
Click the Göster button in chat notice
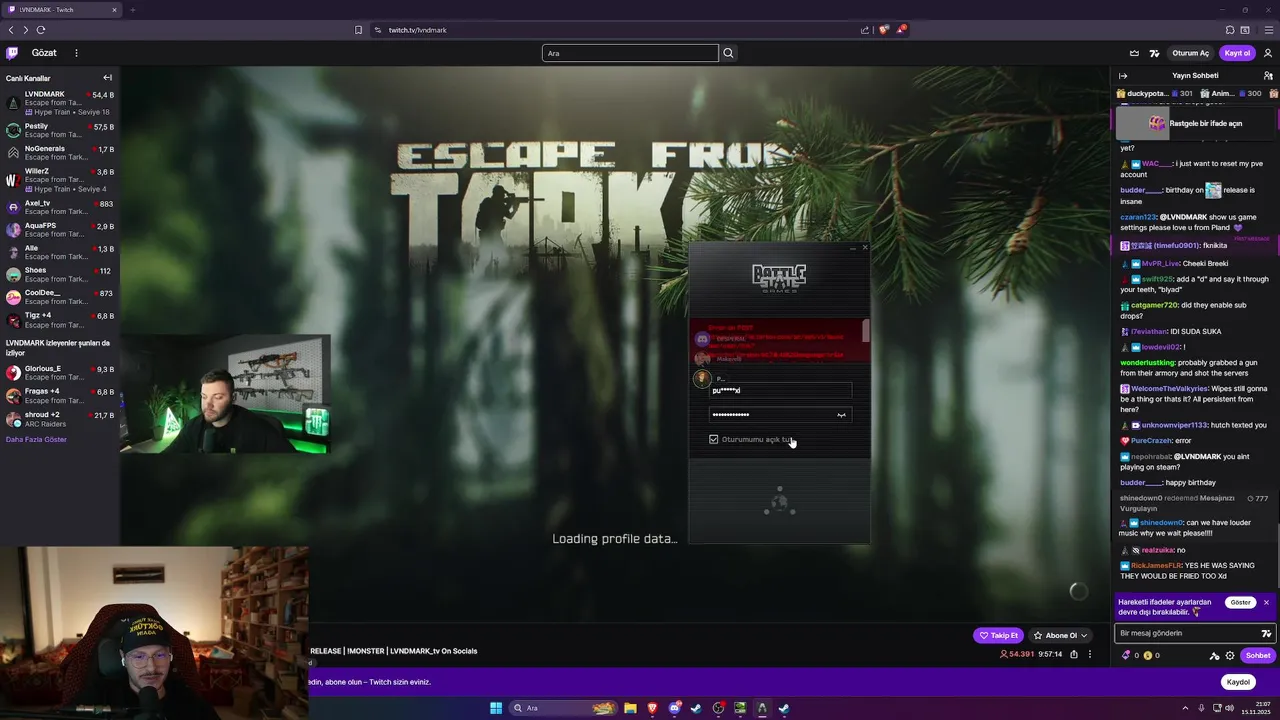tap(1240, 602)
